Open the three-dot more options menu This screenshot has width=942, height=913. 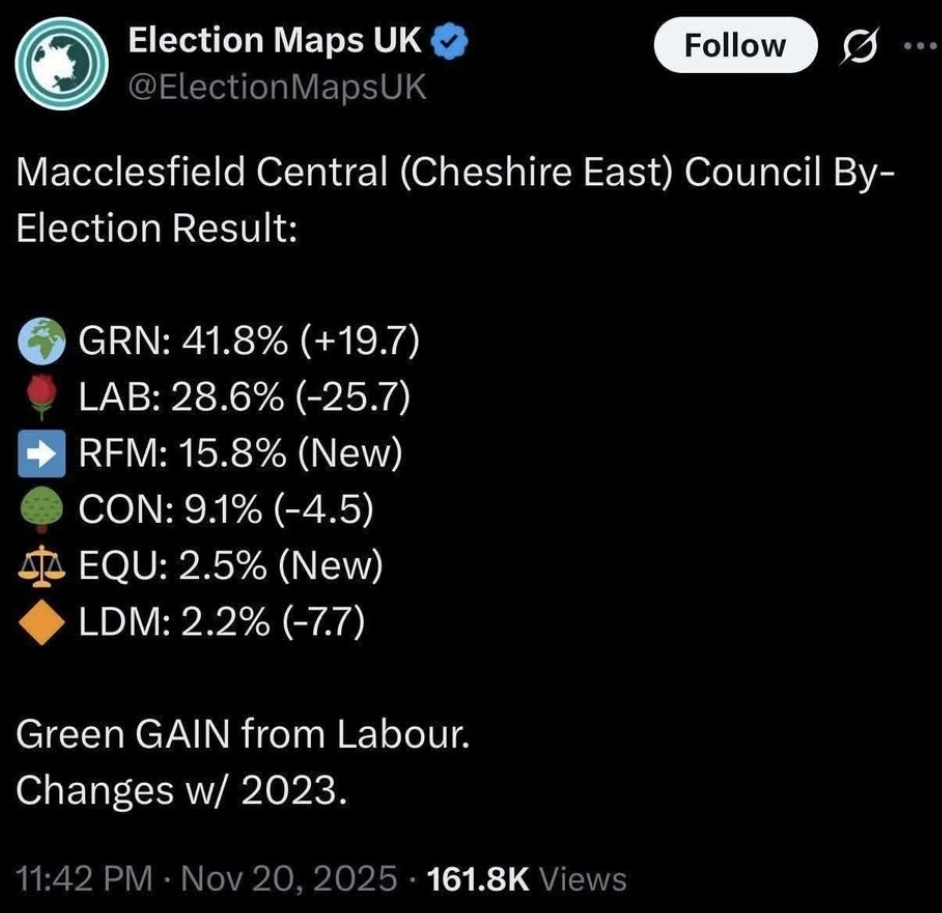pos(915,46)
